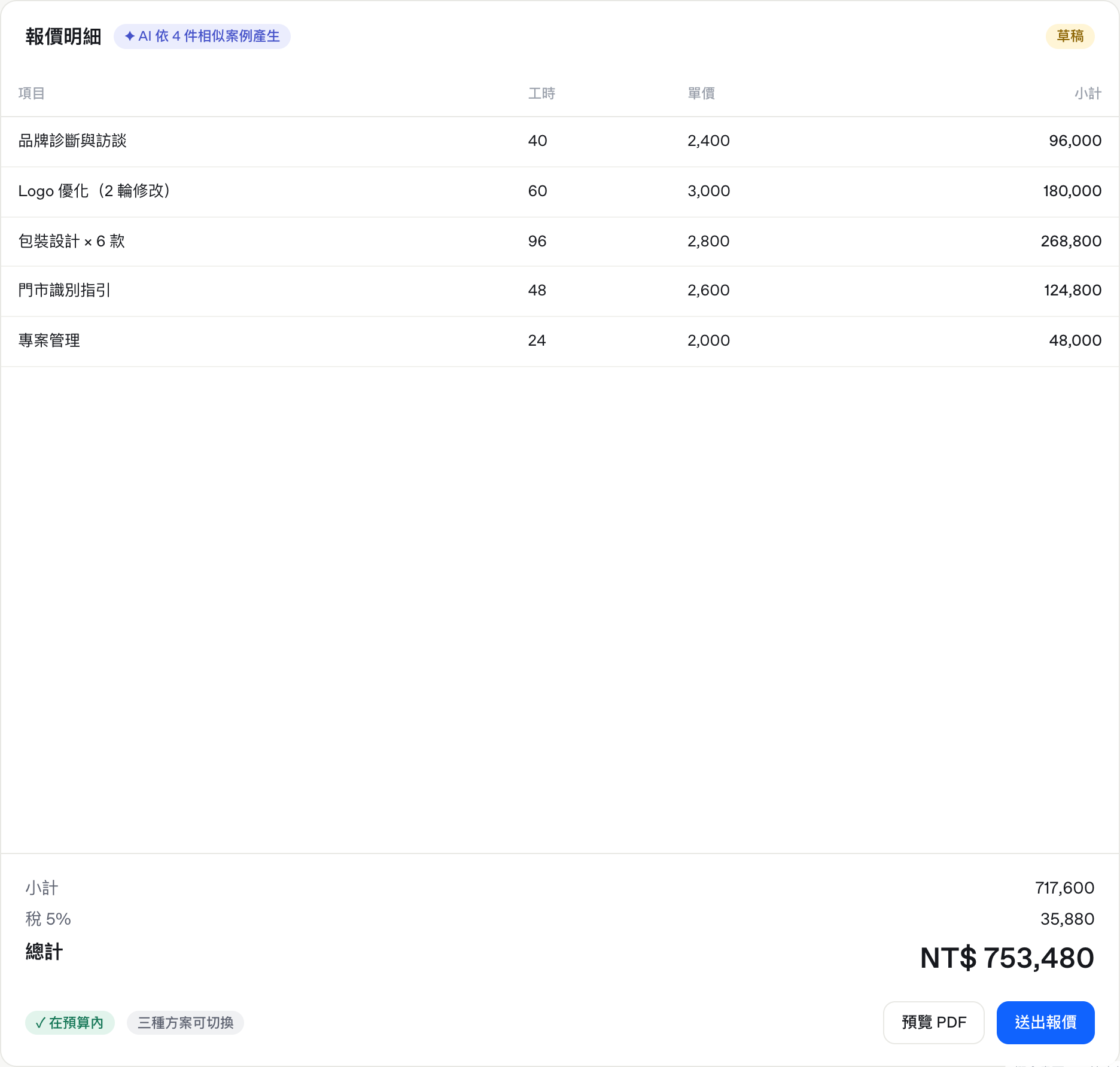Select the Logo 優化（2 輪修改）item
The width and height of the screenshot is (1120, 1067).
point(95,191)
